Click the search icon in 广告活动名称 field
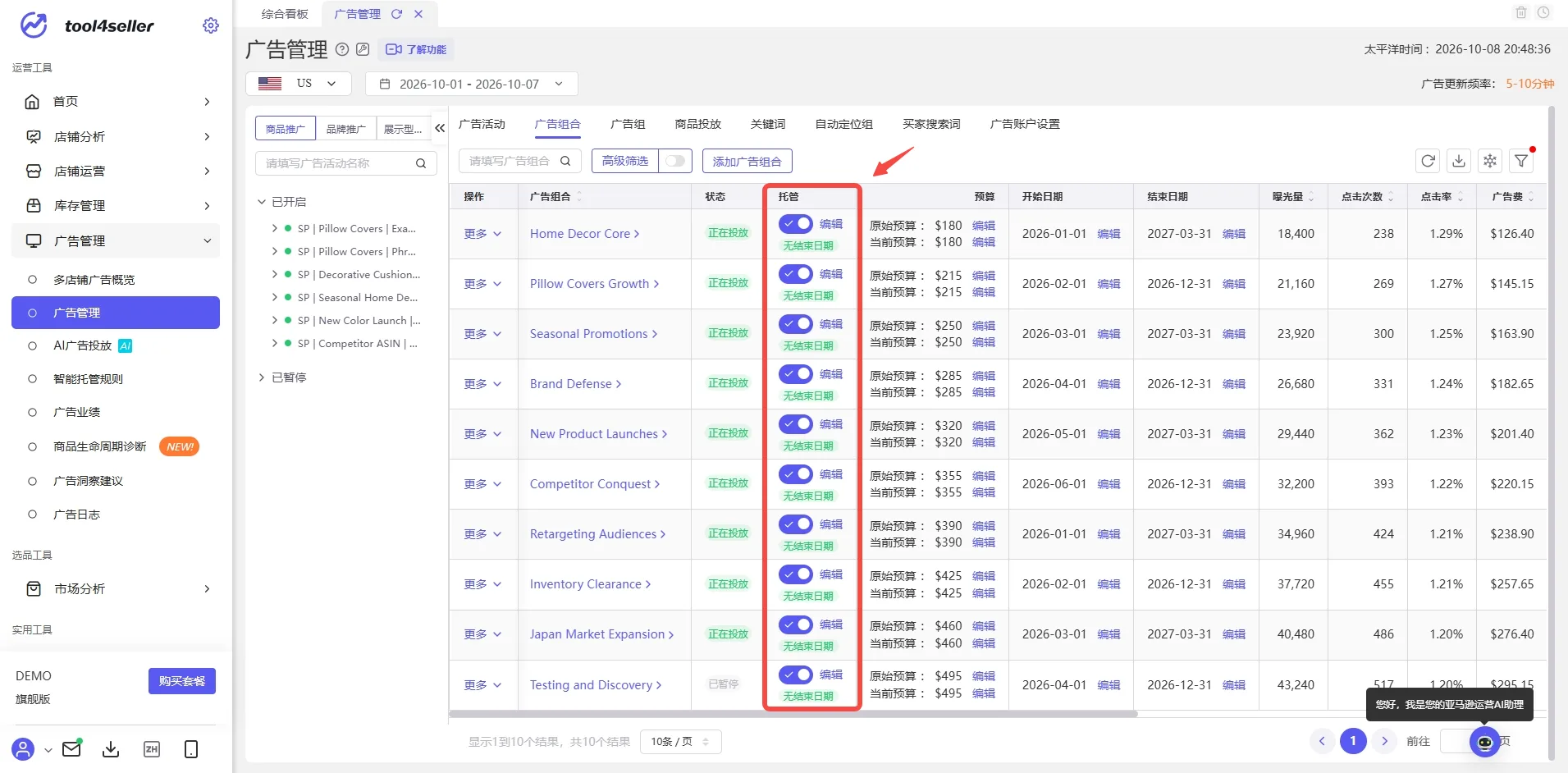Image resolution: width=1568 pixels, height=773 pixels. 421,163
